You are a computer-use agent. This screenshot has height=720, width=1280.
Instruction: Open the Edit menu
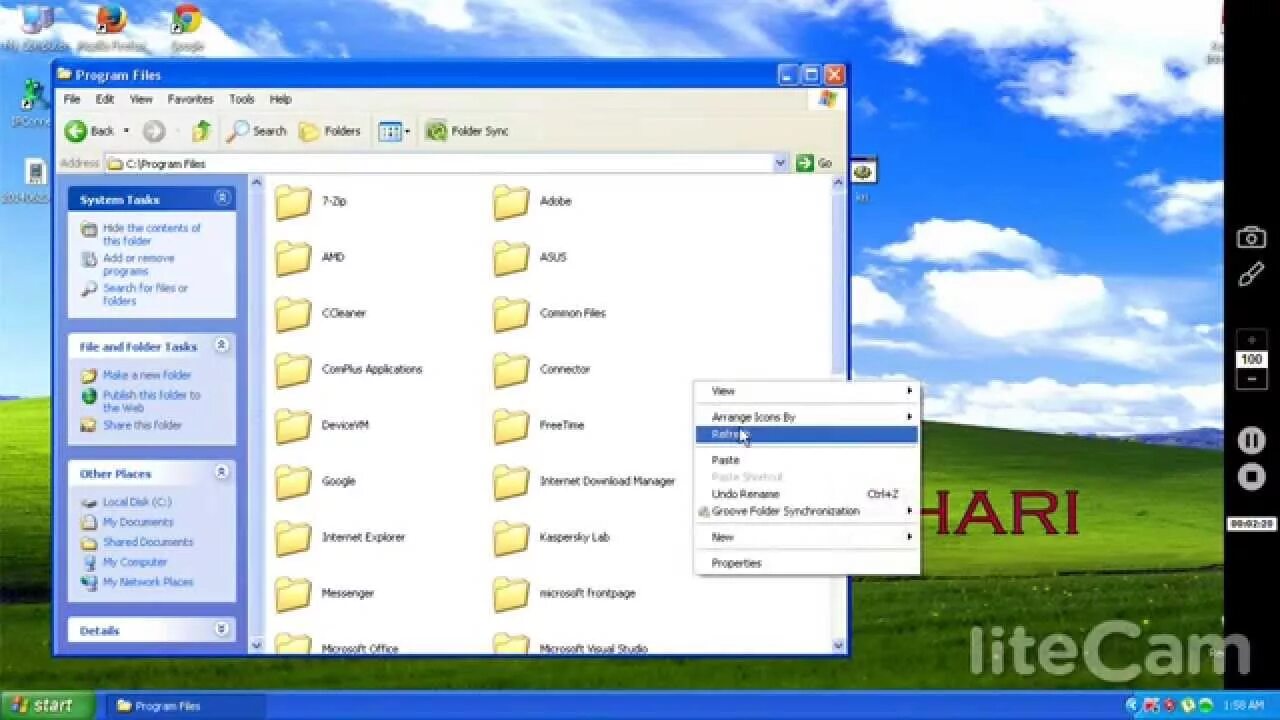(105, 99)
